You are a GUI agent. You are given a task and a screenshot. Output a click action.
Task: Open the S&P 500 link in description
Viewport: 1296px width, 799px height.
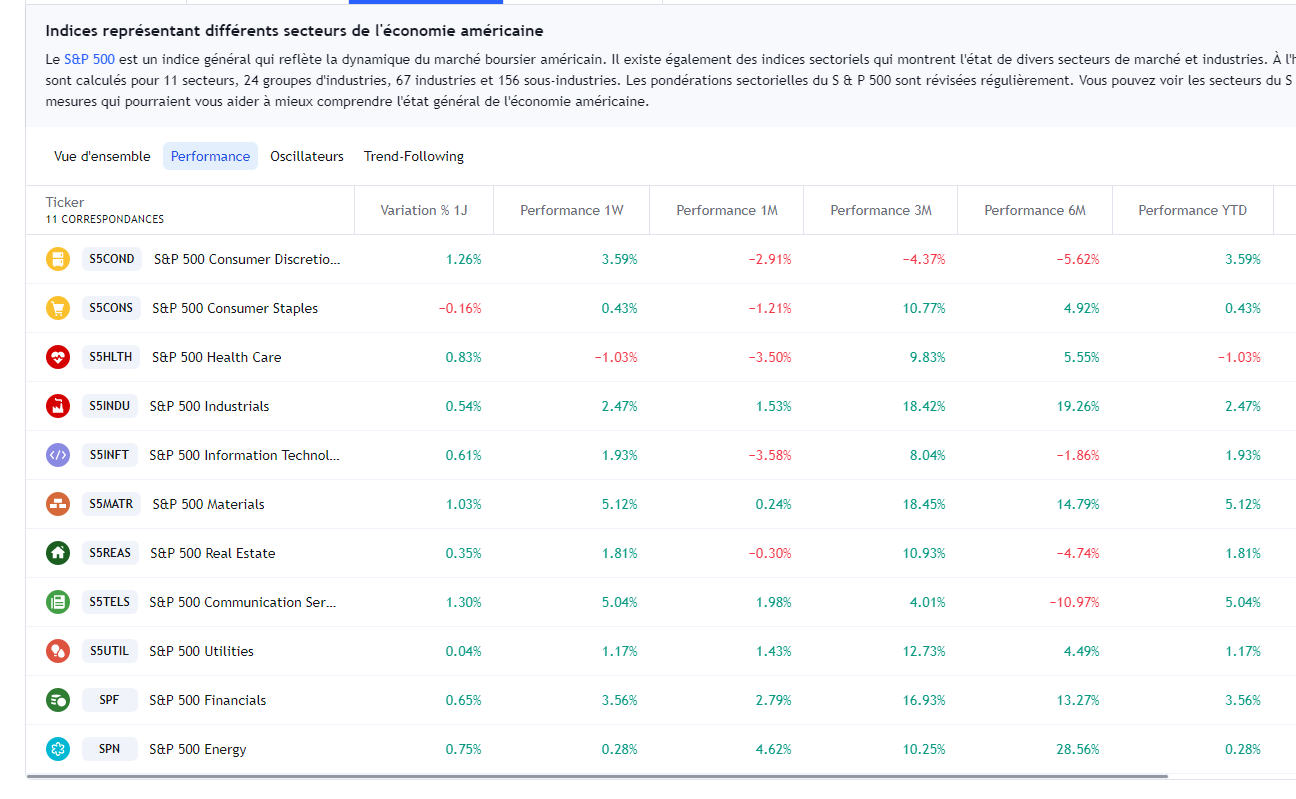[82, 60]
